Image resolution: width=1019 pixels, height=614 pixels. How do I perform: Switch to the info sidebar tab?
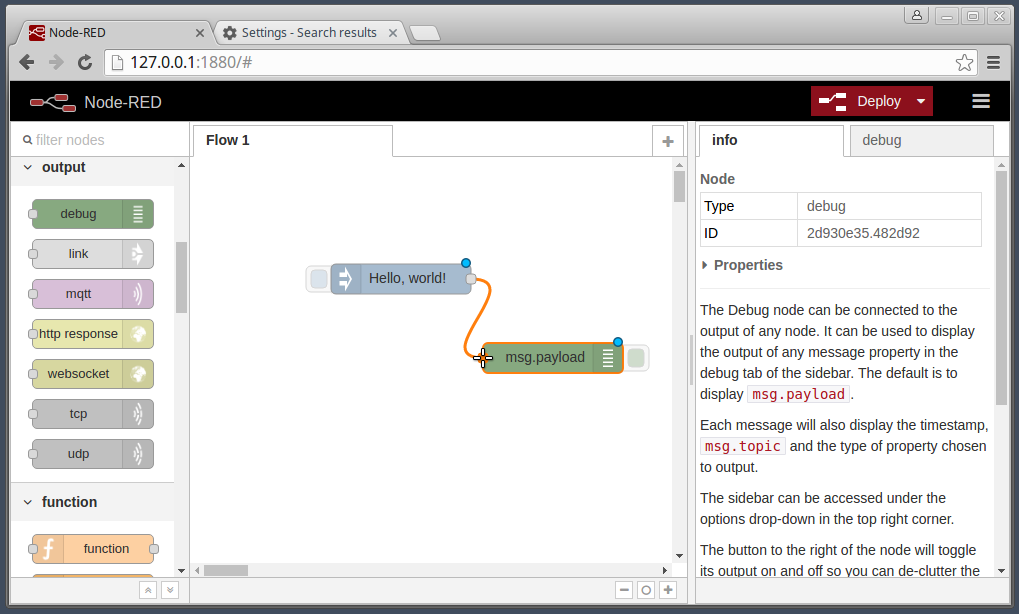pyautogui.click(x=771, y=140)
